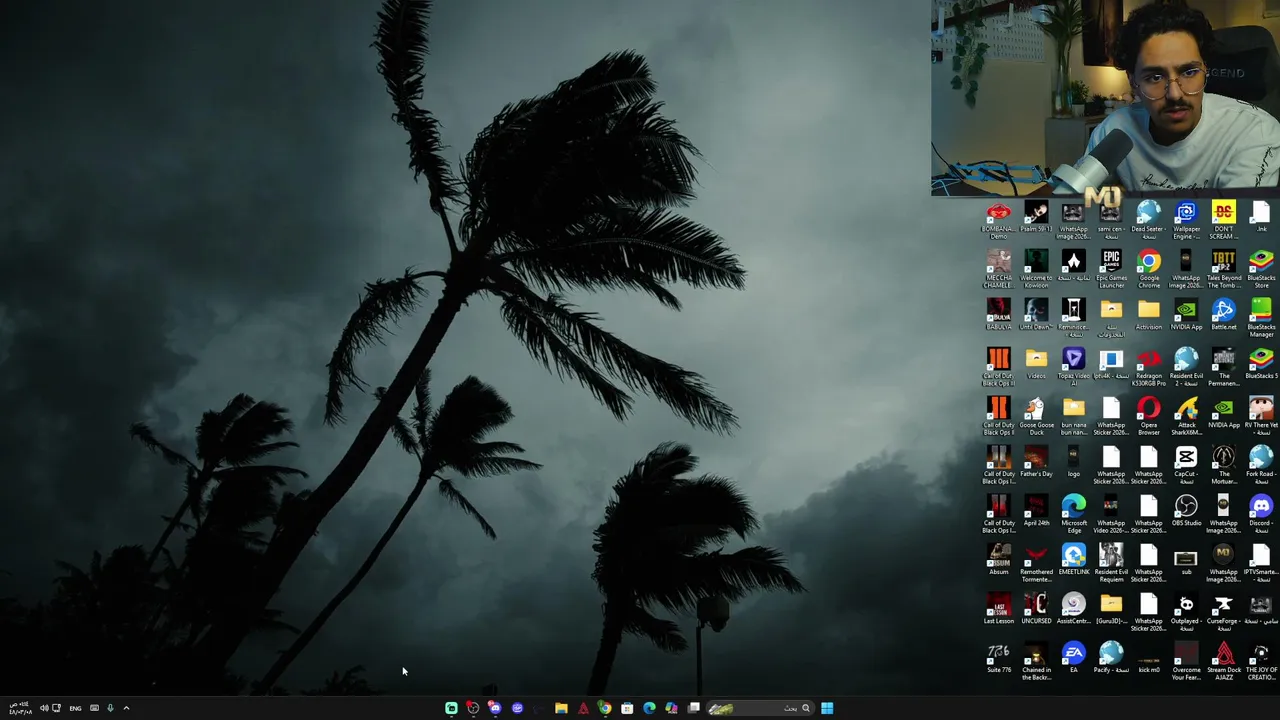The image size is (1280, 720).
Task: Select the Absum desktop shortcut
Action: [x=998, y=560]
